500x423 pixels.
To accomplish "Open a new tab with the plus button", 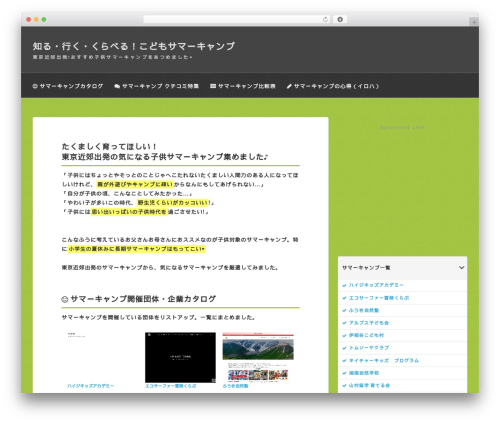I will pyautogui.click(x=474, y=22).
